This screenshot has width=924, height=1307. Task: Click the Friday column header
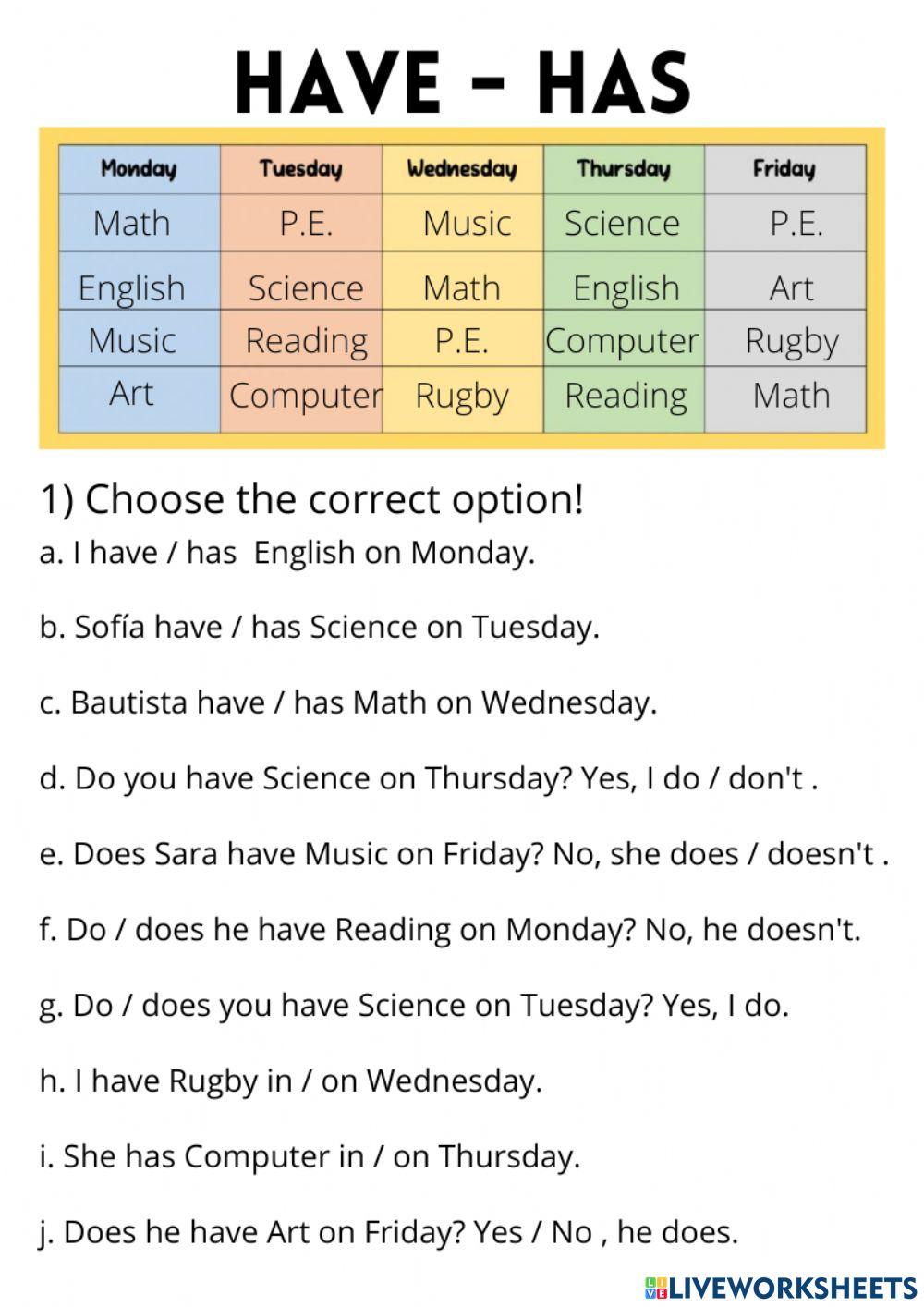pyautogui.click(x=784, y=169)
